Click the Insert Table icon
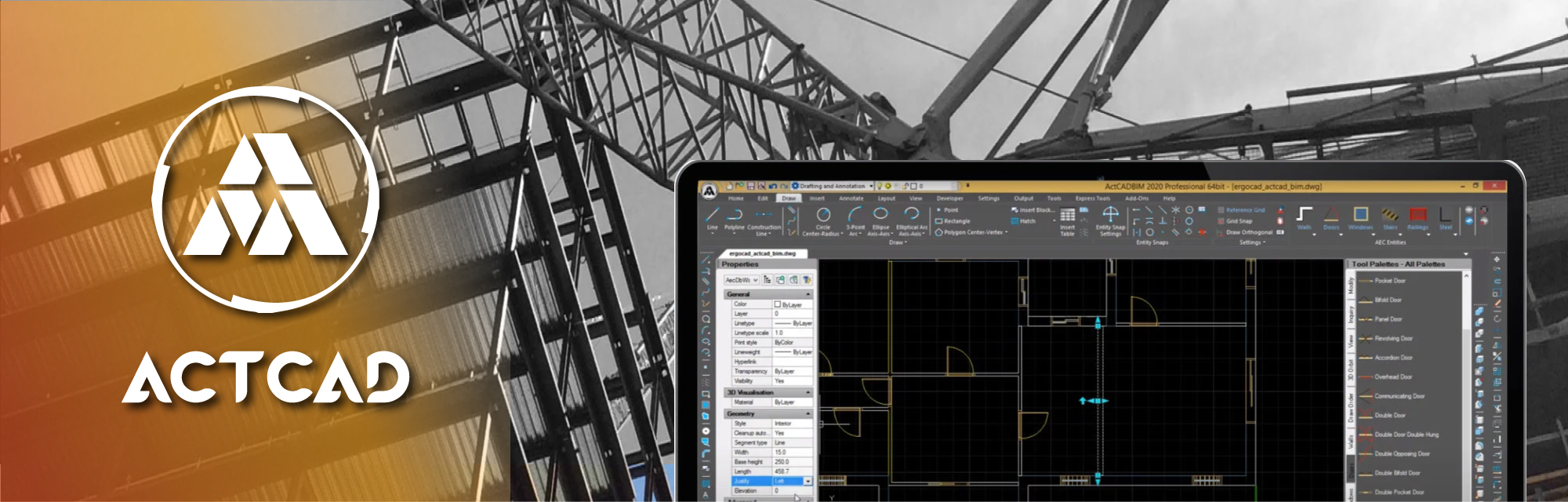 1067,217
